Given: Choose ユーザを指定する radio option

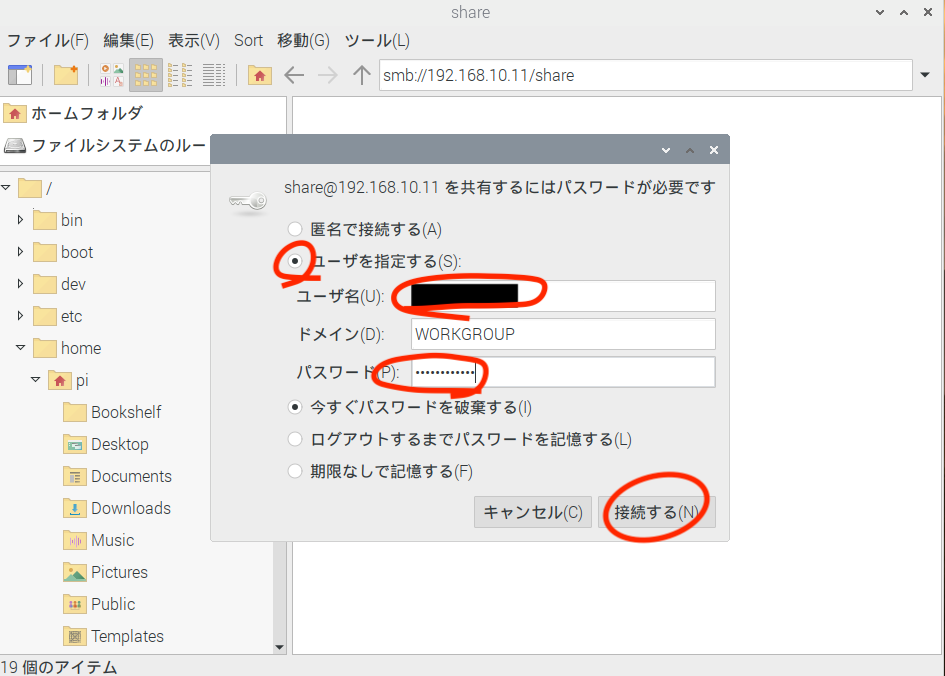Looking at the screenshot, I should coord(295,261).
